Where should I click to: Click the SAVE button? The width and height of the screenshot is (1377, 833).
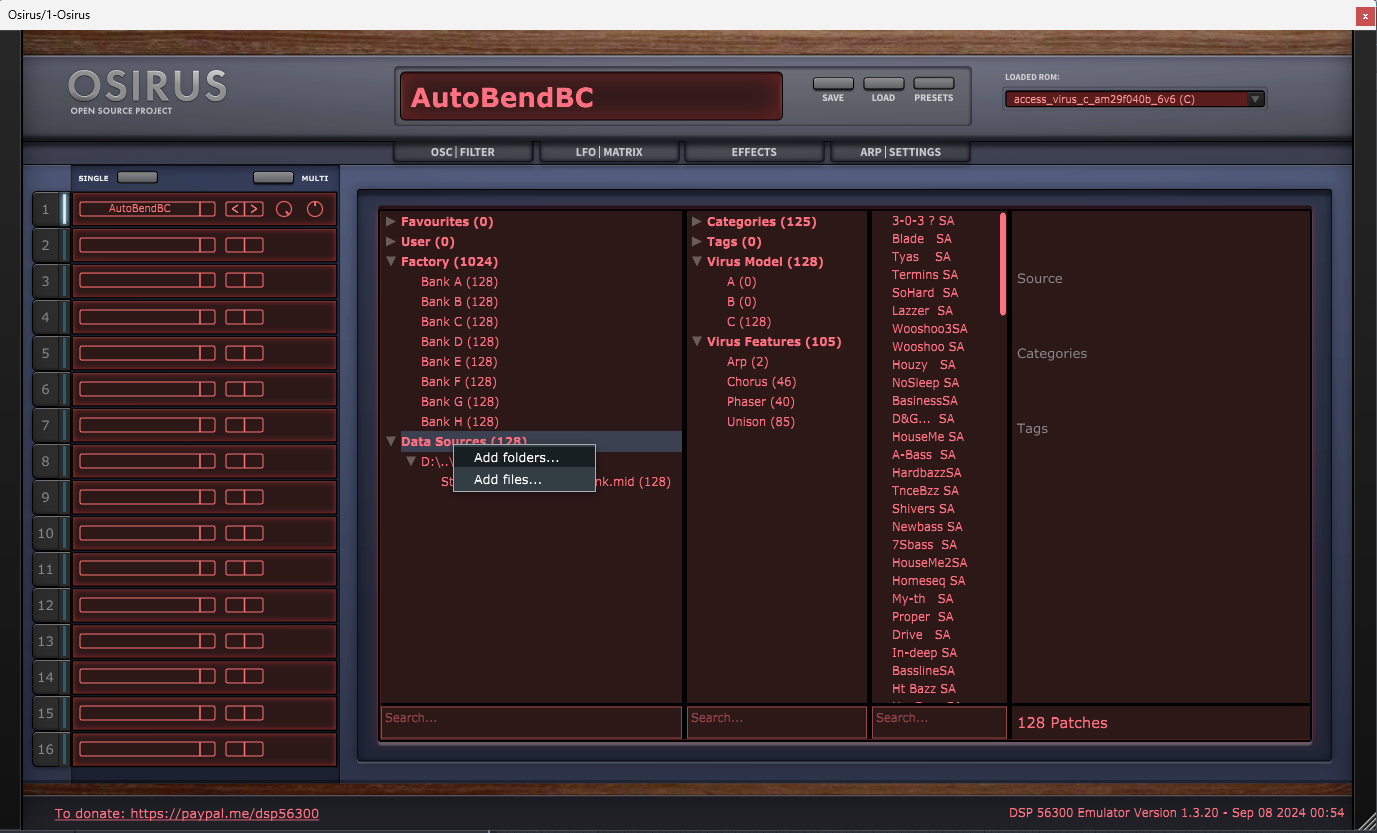tap(833, 84)
